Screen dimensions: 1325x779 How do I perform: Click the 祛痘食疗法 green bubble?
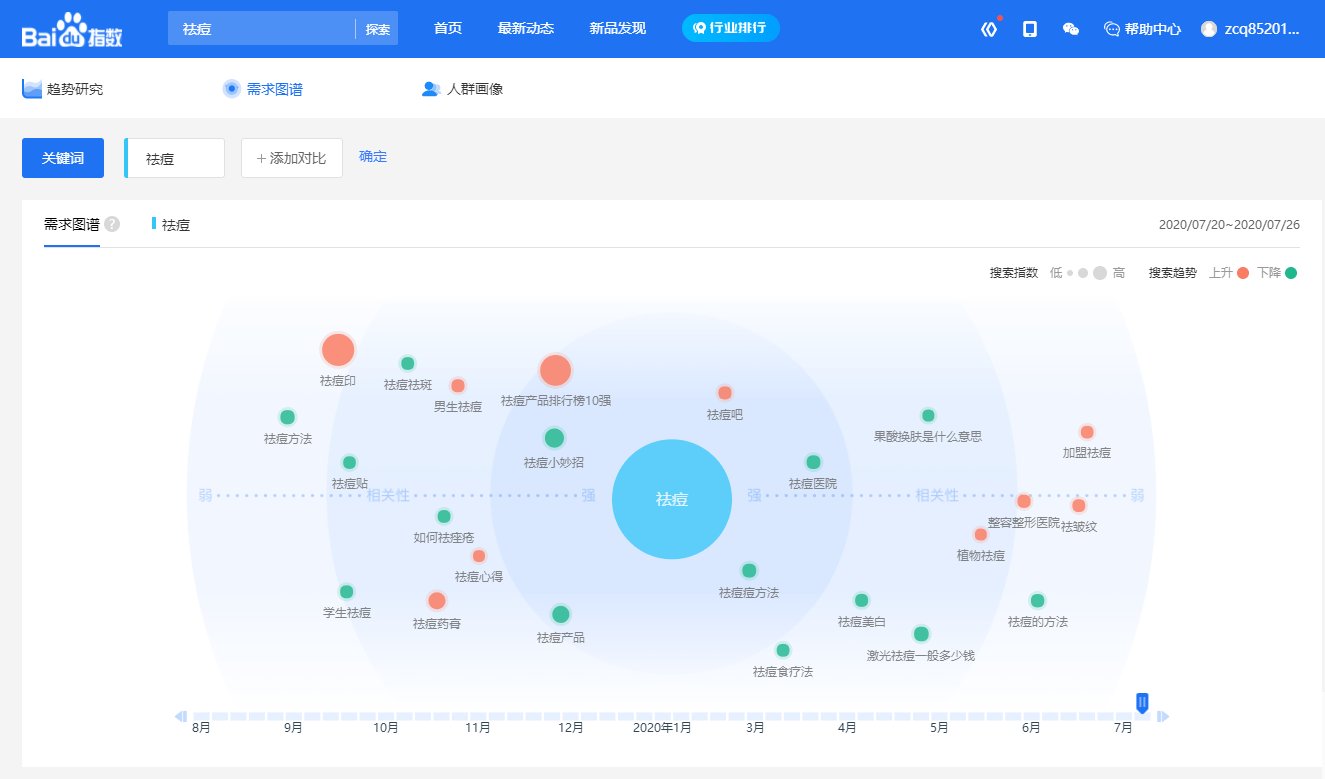[x=783, y=650]
